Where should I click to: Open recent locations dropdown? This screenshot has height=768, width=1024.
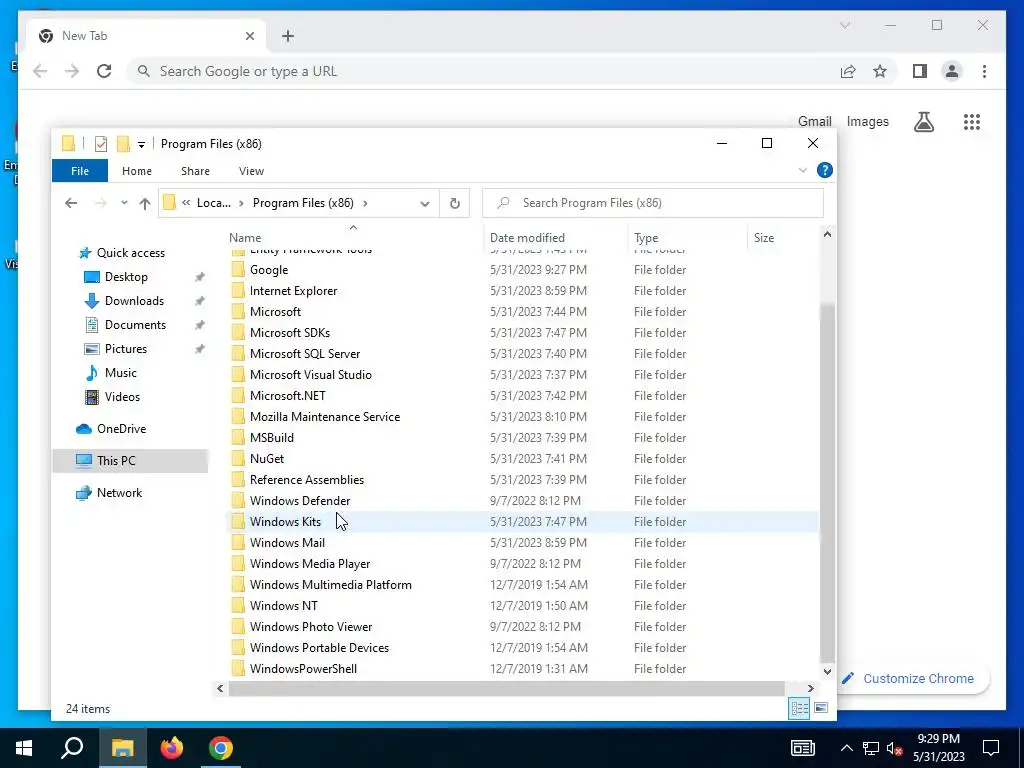tap(124, 203)
